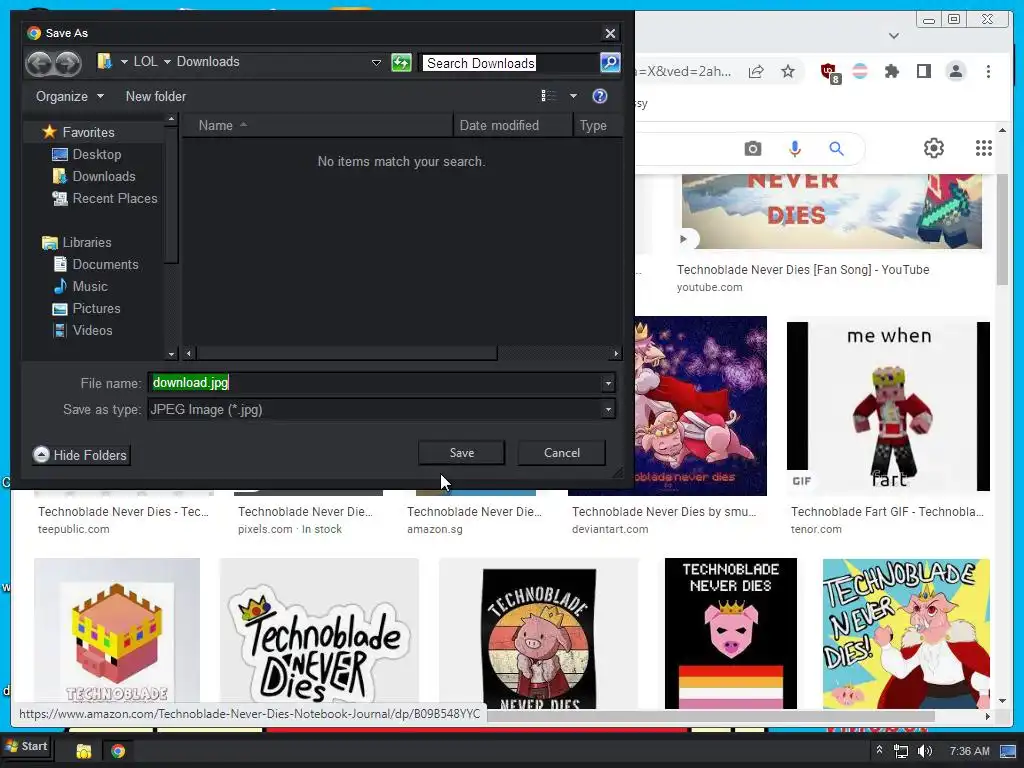Click the Cancel button

[562, 453]
